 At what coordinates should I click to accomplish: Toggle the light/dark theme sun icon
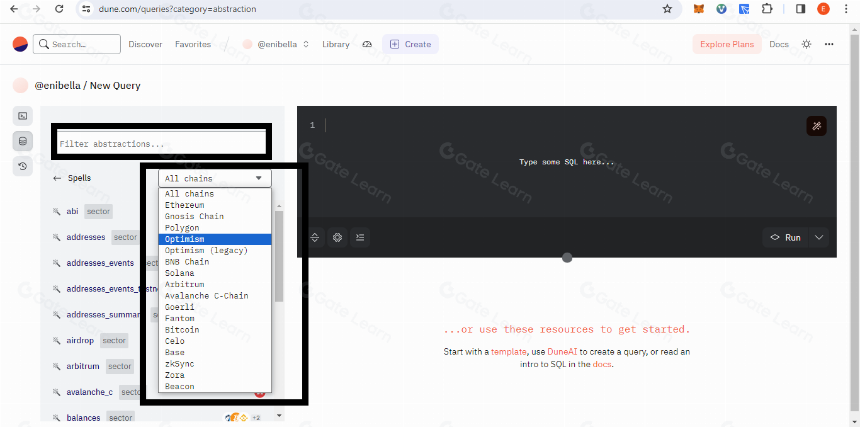806,44
